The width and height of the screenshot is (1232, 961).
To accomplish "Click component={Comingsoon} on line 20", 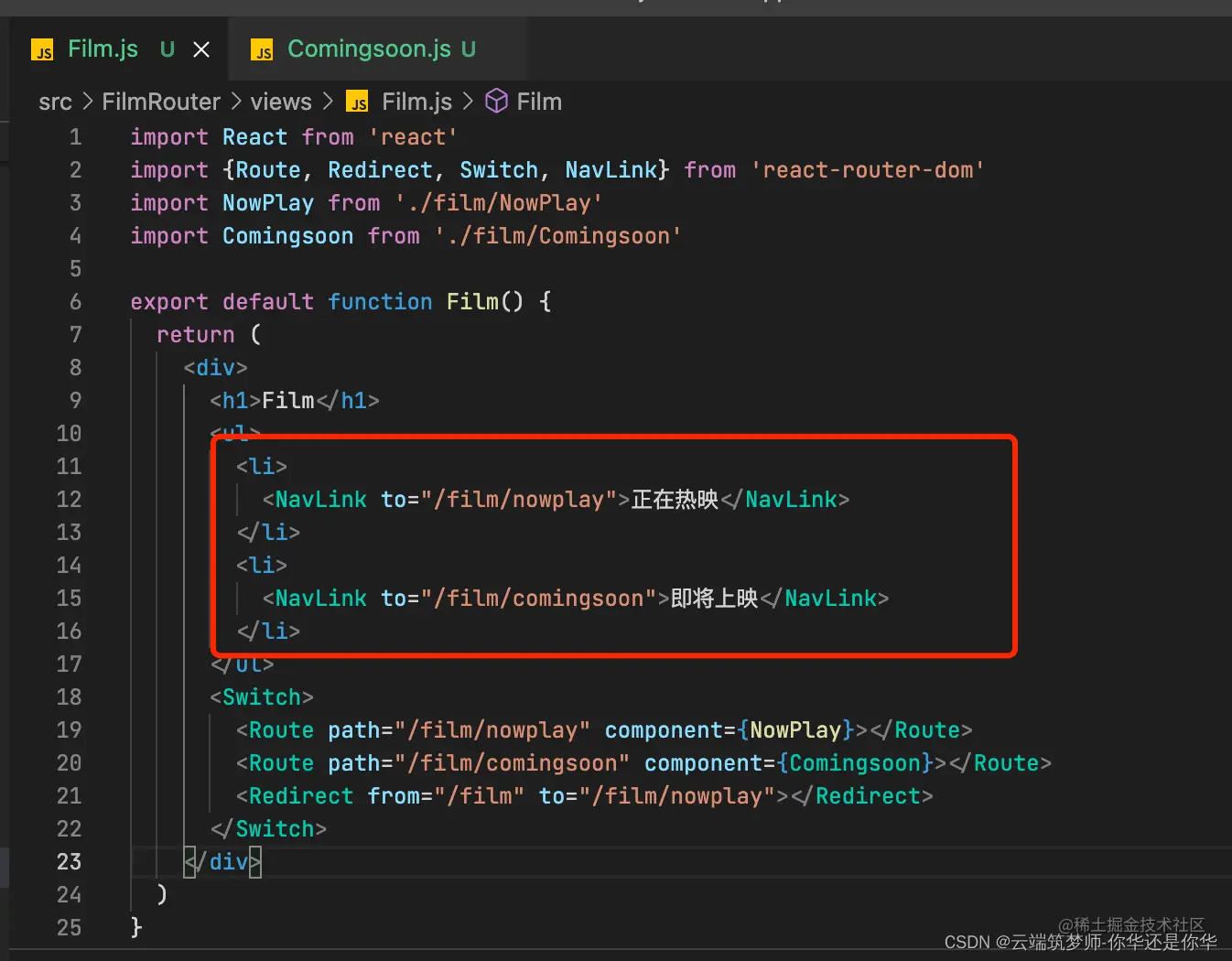I will pos(789,763).
